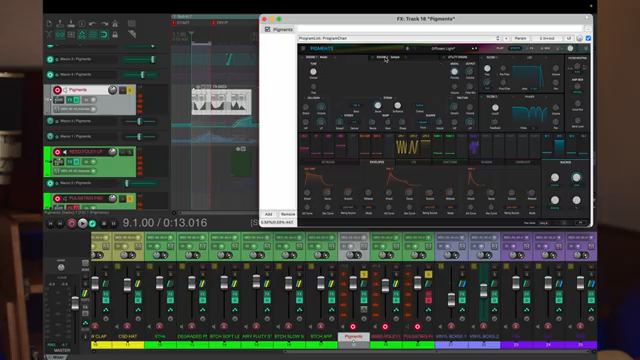The height and width of the screenshot is (360, 640).
Task: Select the Pigments FX view tab
Action: point(529,48)
